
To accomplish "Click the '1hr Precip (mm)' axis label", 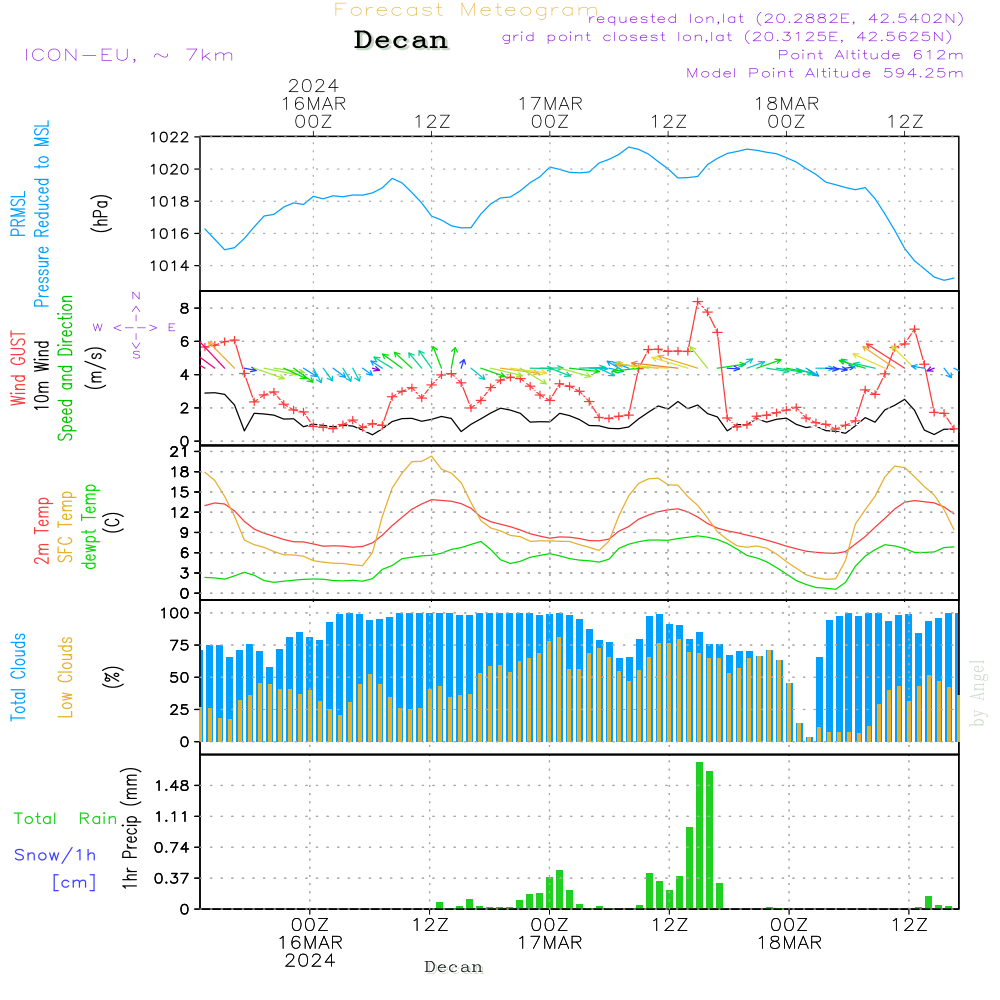I will 129,828.
